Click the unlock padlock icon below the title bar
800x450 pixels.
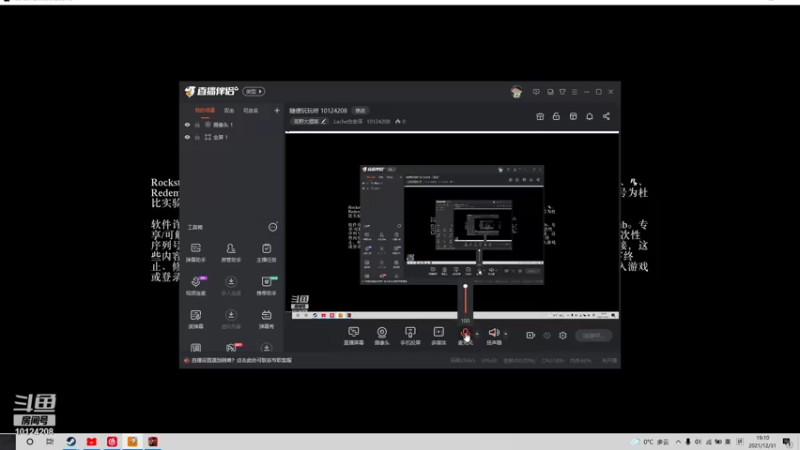[556, 116]
